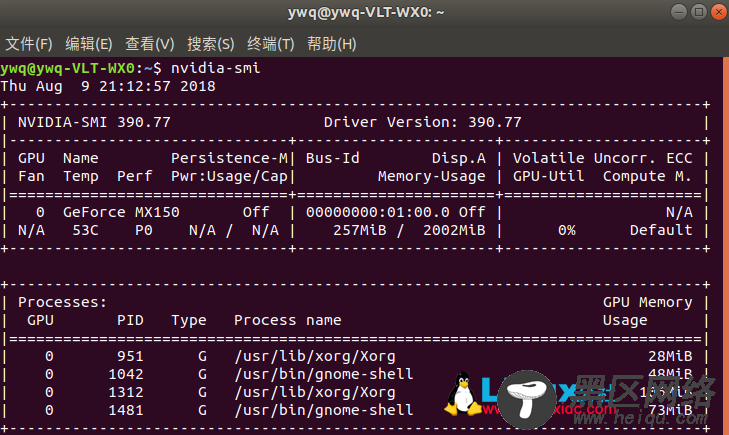Viewport: 729px width, 435px height.
Task: Click the Pwr:Usage/Cap header
Action: click(x=230, y=177)
